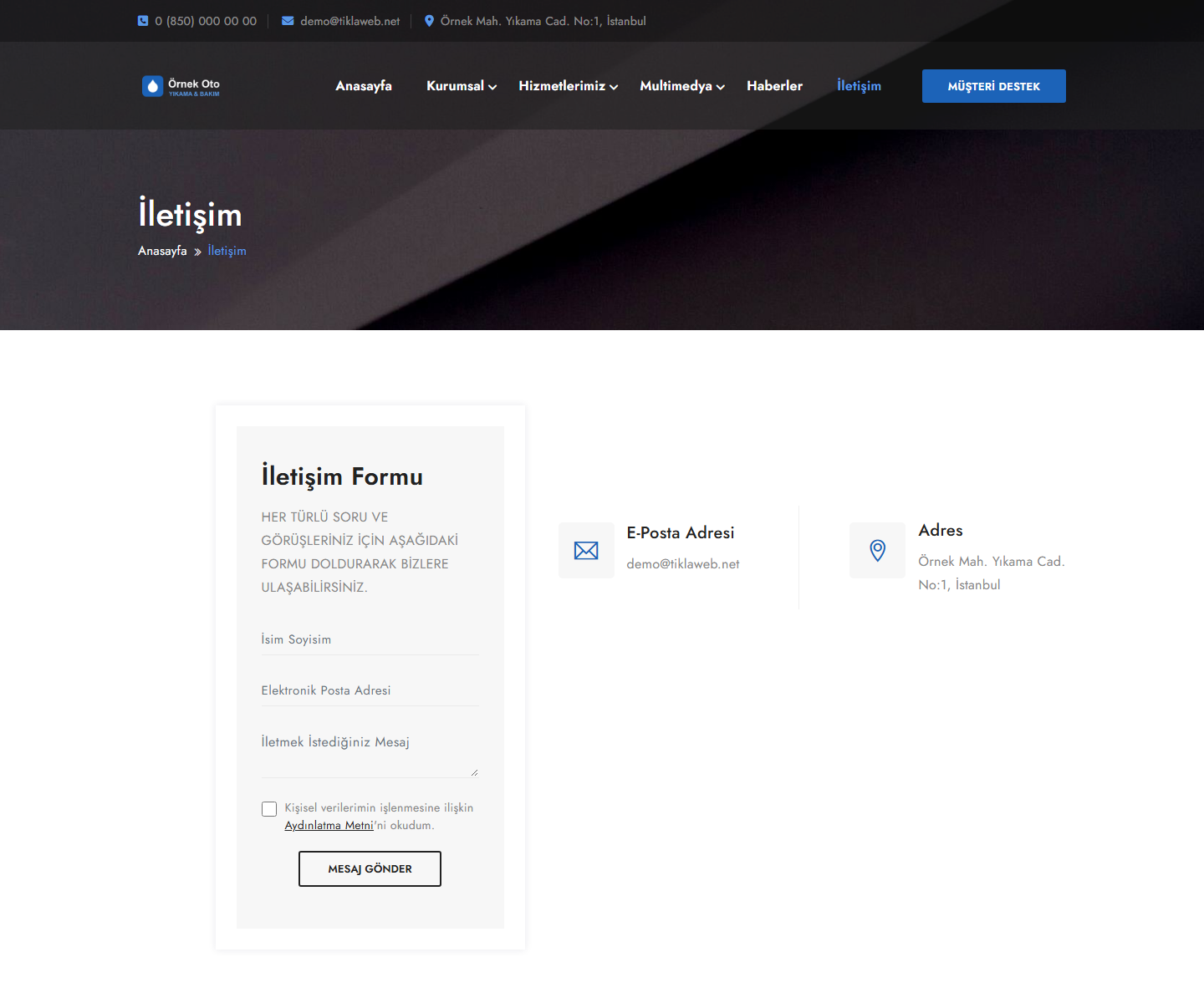Click the location pin icon in the top bar
This screenshot has width=1204, height=1003.
click(429, 21)
